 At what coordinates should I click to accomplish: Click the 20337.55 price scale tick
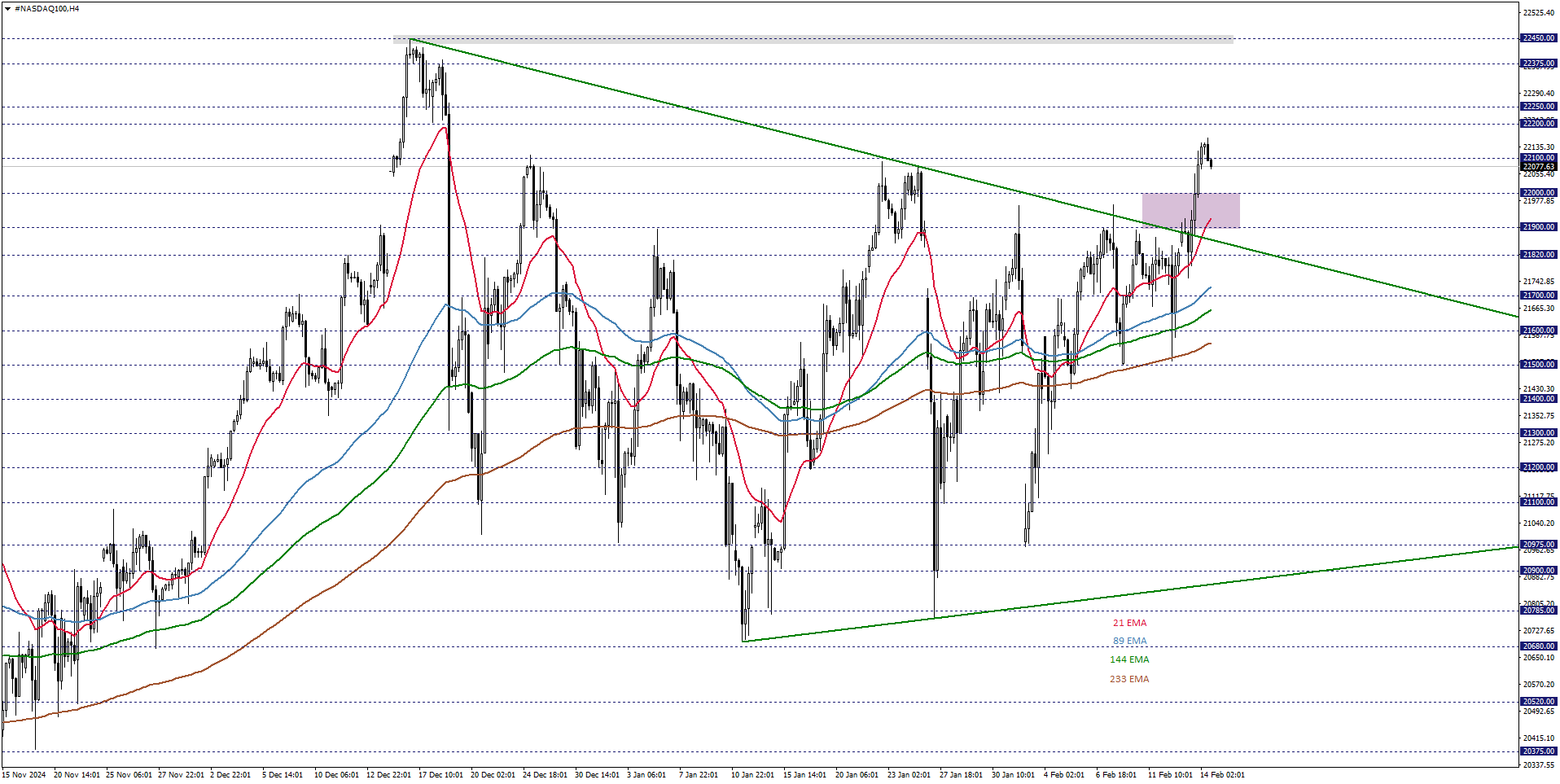click(x=1539, y=765)
